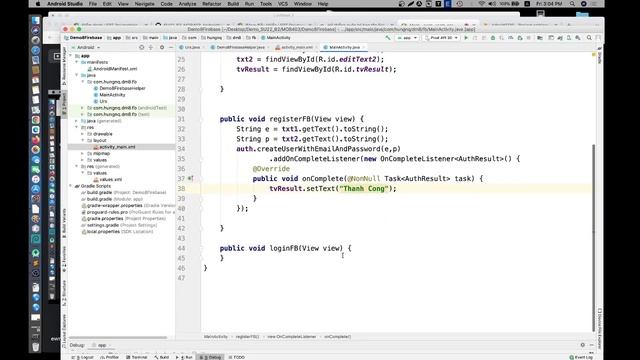Open the Event Log button

pyautogui.click(x=581, y=357)
